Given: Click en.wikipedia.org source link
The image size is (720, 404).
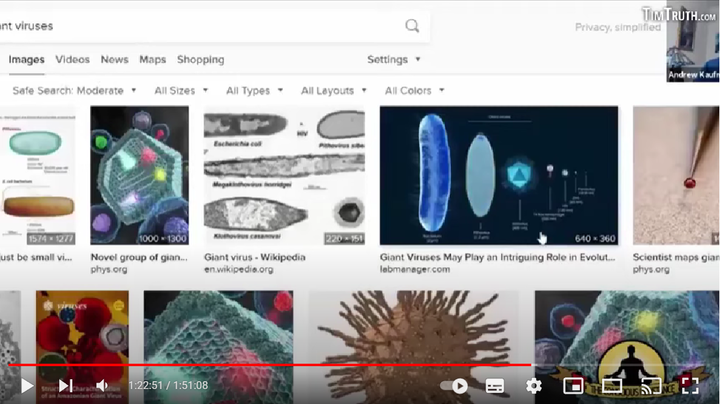Looking at the screenshot, I should pos(239,269).
